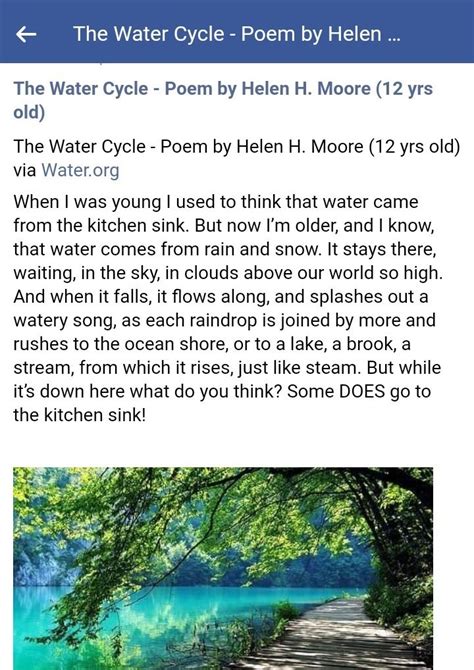
Task: Click "Helen H. Moore" in the blue title
Action: click(306, 88)
